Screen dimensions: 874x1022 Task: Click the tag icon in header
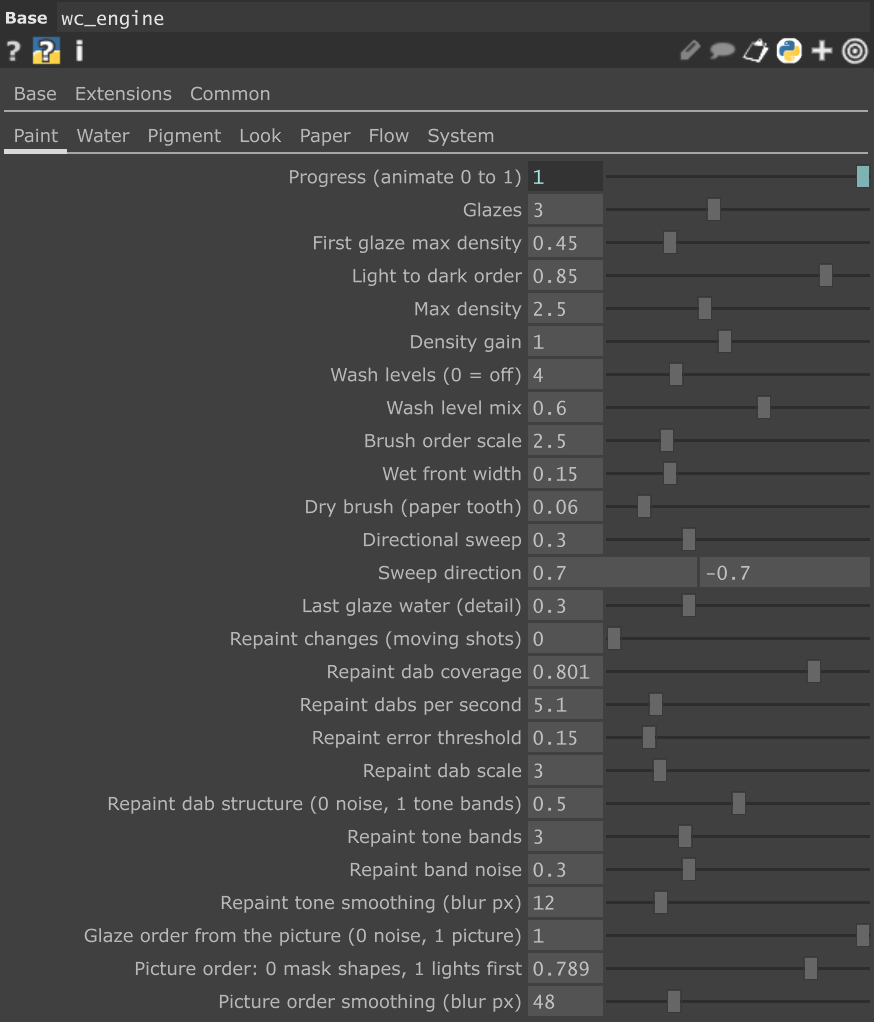pyautogui.click(x=756, y=51)
